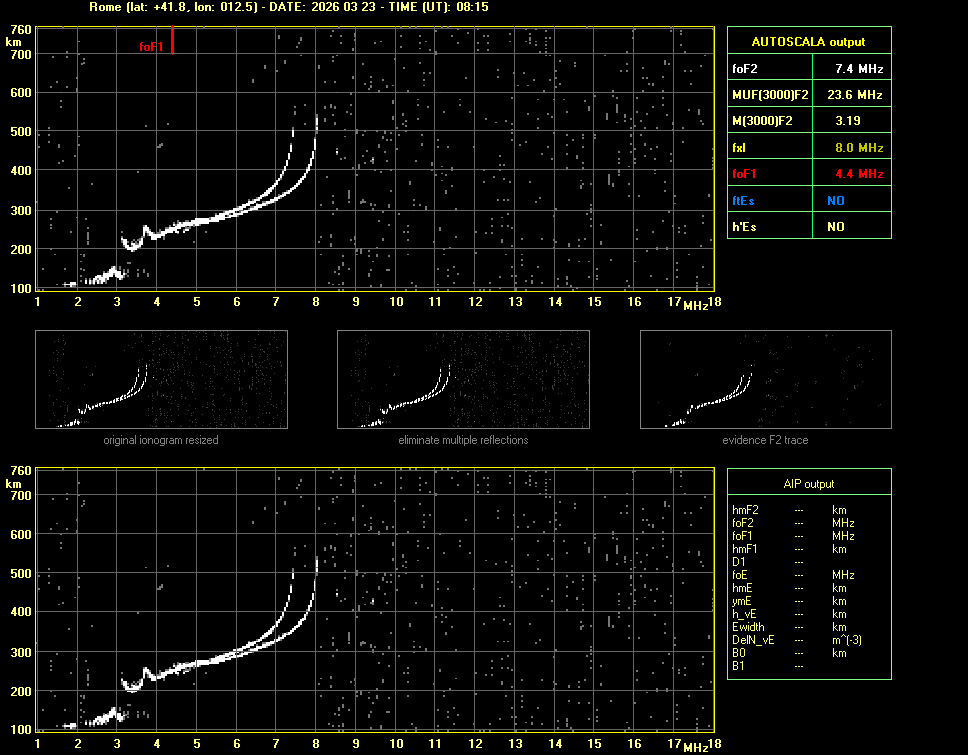
Task: Click the AIP output panel header
Action: tap(808, 484)
